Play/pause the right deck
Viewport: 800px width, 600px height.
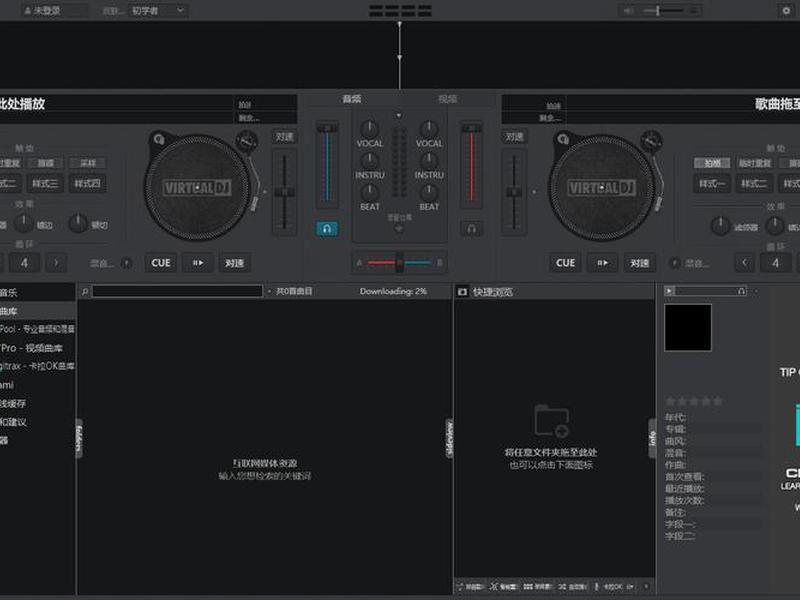point(603,263)
